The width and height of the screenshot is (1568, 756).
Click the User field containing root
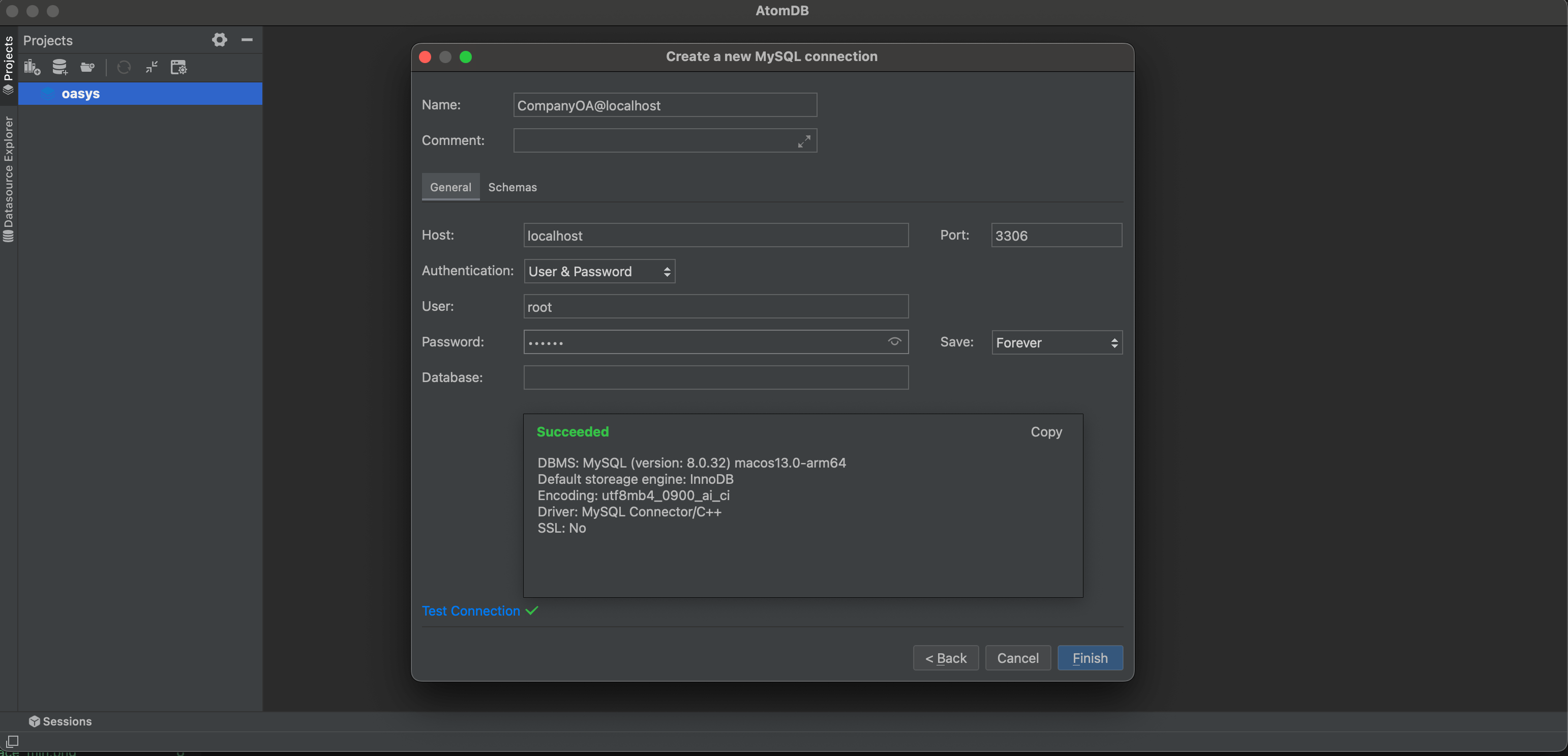(716, 307)
